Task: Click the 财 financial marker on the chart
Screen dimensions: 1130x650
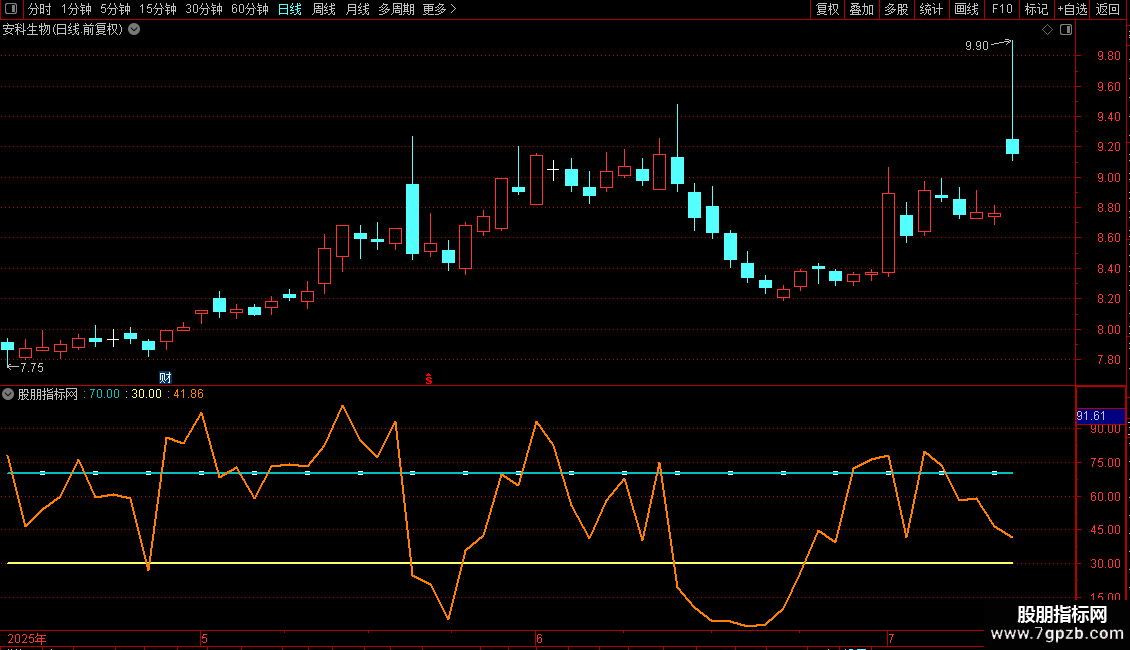Action: (165, 378)
